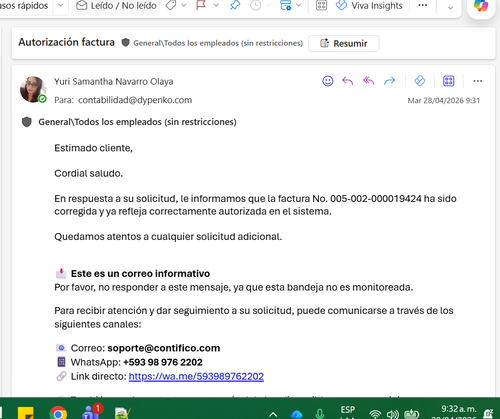Open the Pasos rápidos dropdown arrow
The width and height of the screenshot is (500, 419).
[x=60, y=5]
